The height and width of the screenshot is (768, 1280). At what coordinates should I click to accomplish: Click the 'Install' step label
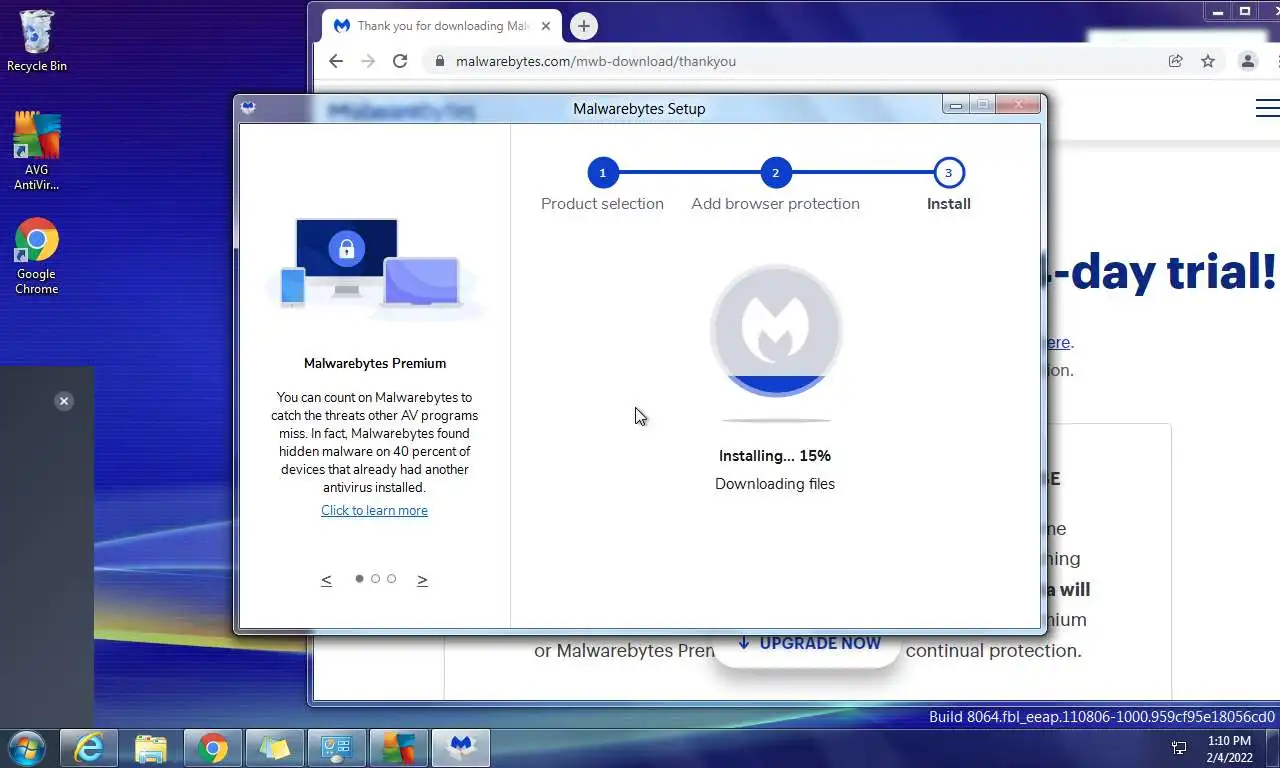948,204
